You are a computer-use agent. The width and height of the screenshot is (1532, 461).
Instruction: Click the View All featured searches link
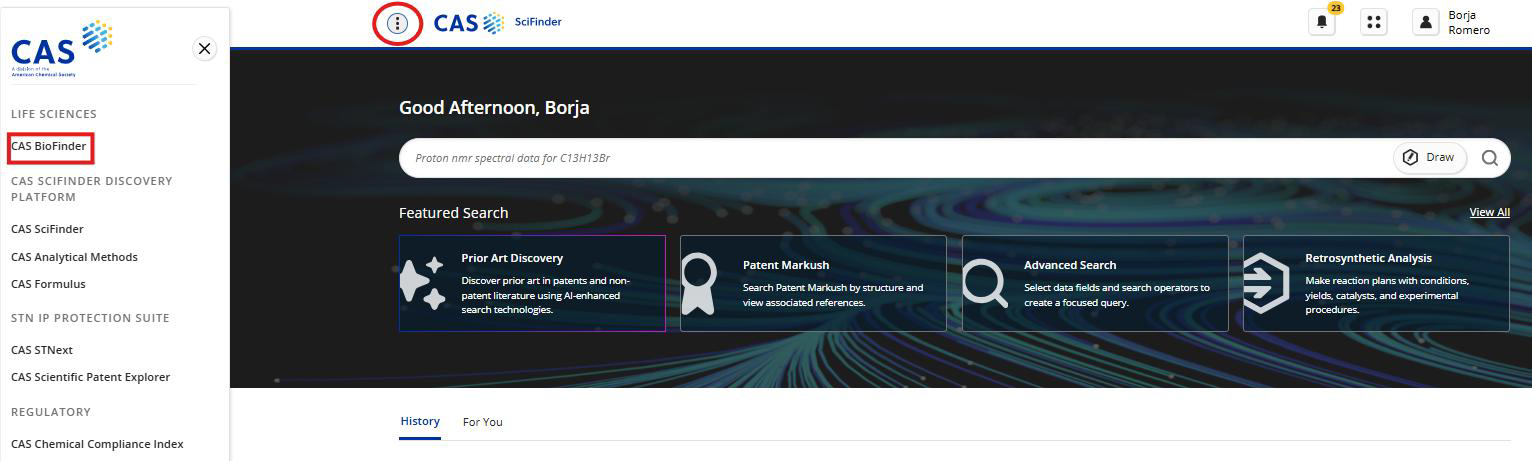(1489, 212)
